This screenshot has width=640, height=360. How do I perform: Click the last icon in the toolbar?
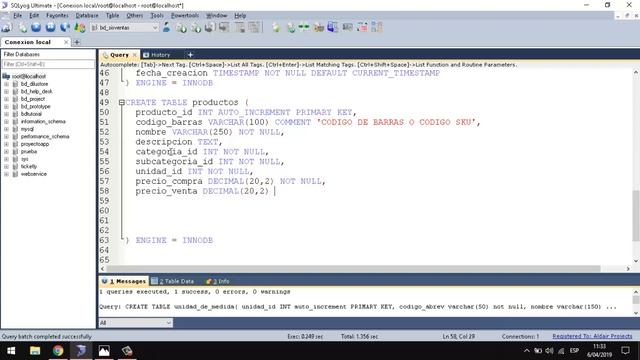pos(377,27)
